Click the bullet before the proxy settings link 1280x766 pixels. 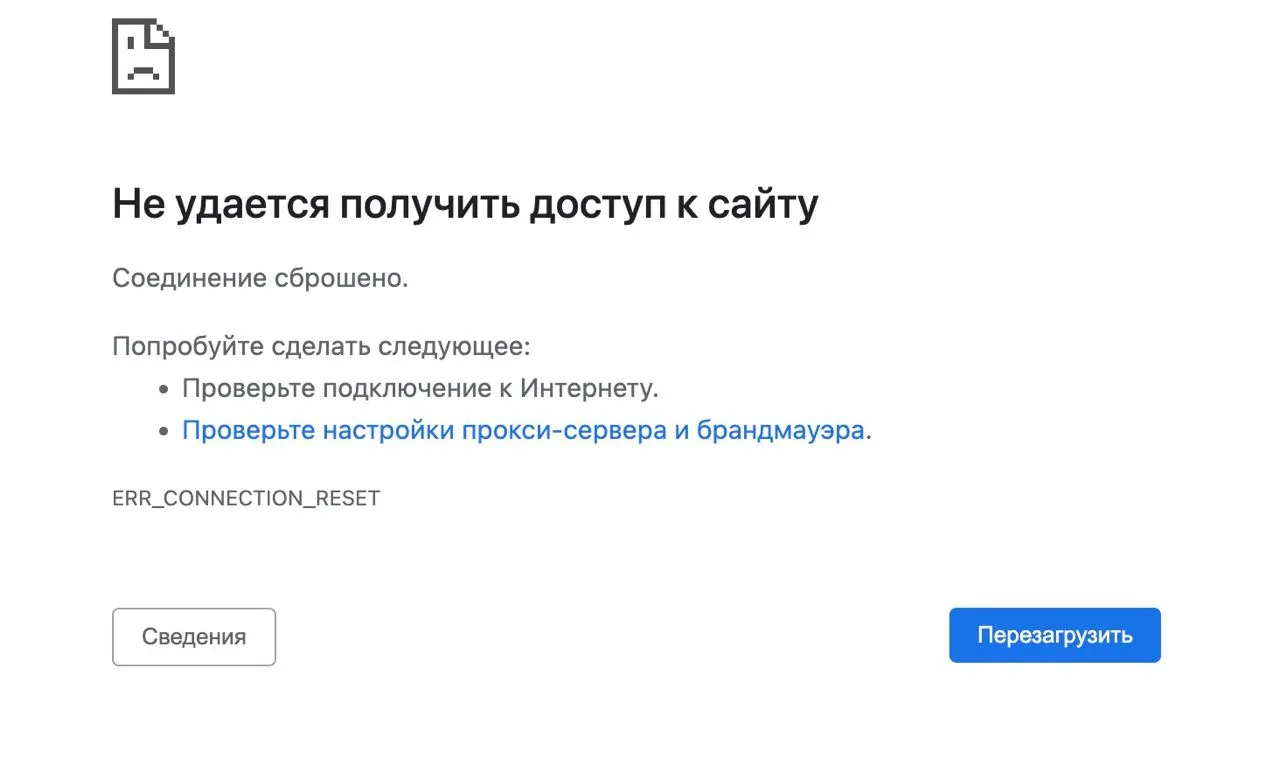(x=165, y=432)
